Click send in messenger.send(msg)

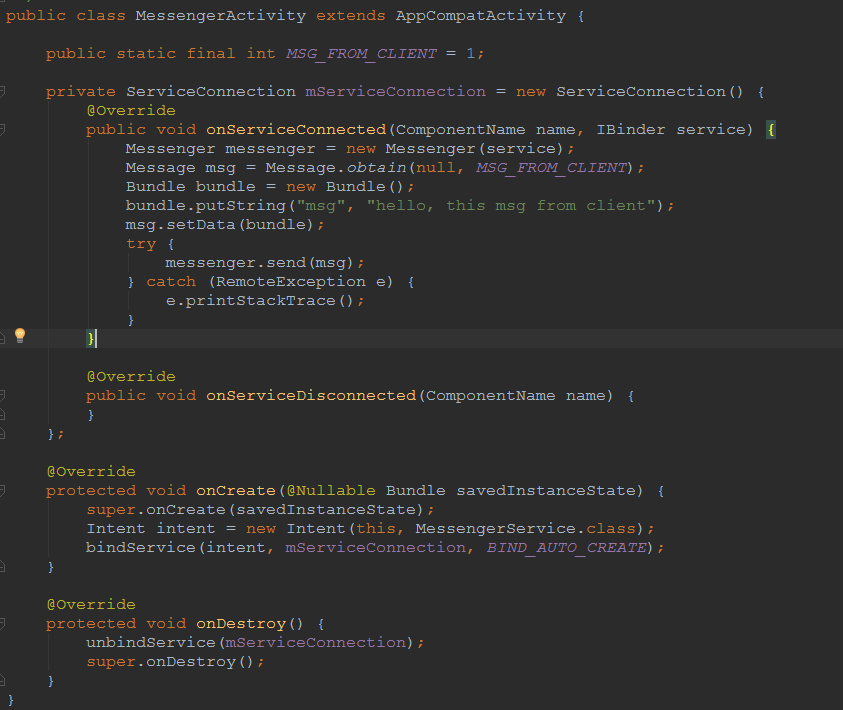click(286, 263)
